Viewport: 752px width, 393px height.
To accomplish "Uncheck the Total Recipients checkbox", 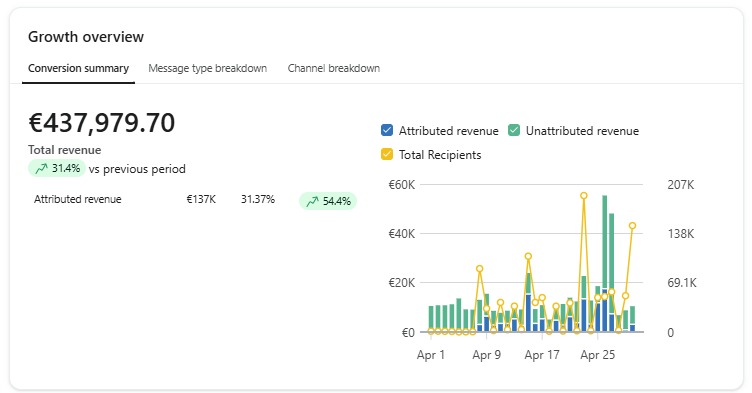I will point(387,155).
